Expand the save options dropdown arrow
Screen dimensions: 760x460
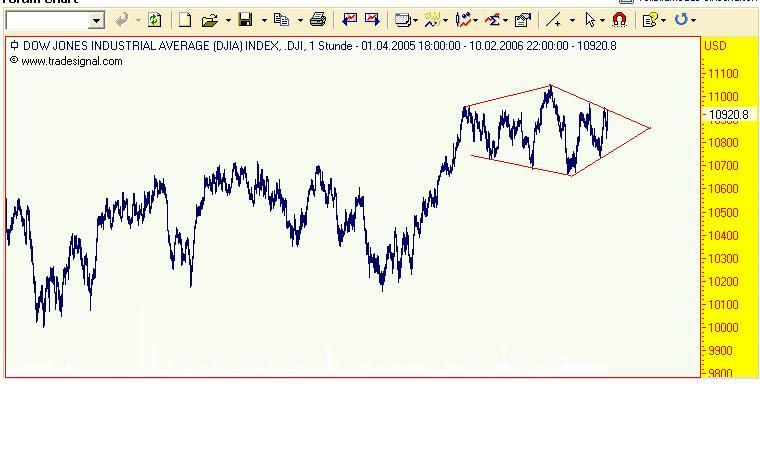point(264,20)
